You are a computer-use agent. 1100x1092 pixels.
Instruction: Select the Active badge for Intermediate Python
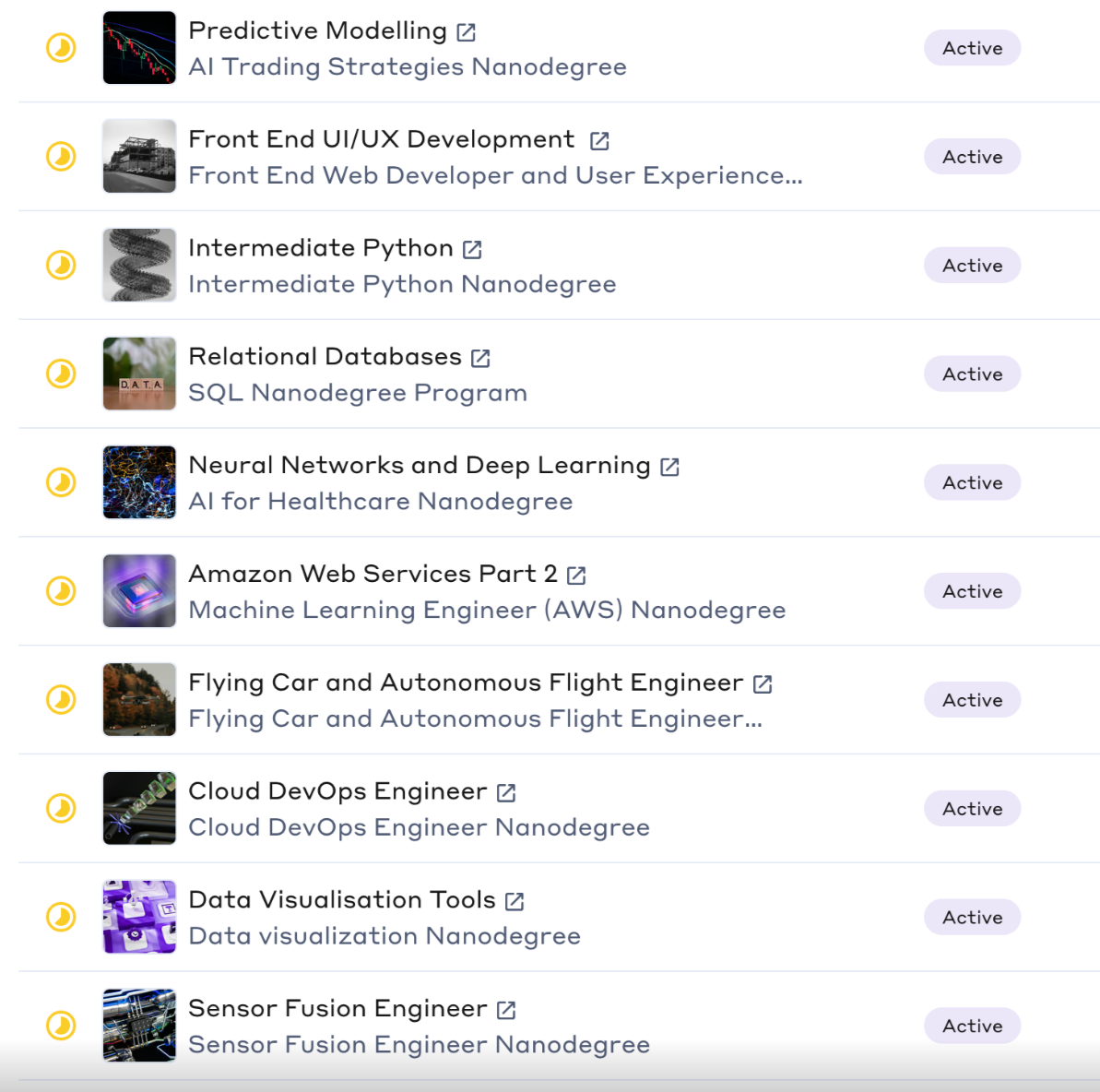pos(972,266)
